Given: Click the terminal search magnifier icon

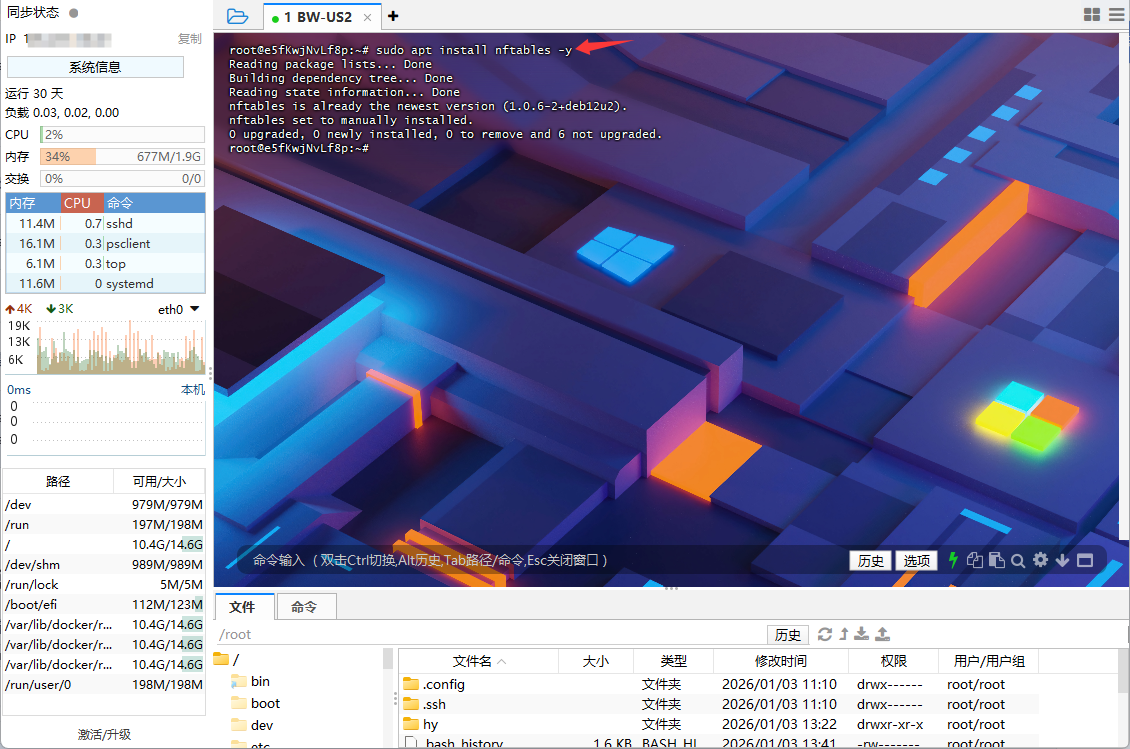Looking at the screenshot, I should pos(1018,561).
